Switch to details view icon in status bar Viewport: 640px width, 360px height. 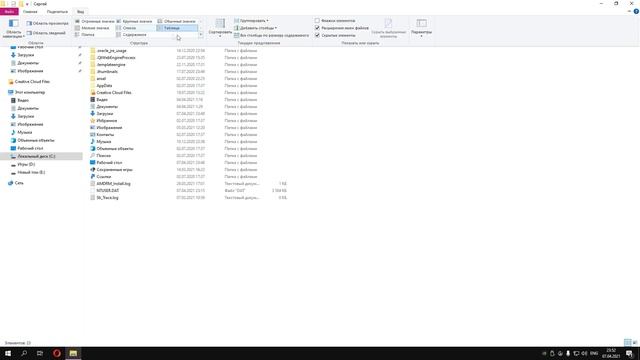coord(627,342)
